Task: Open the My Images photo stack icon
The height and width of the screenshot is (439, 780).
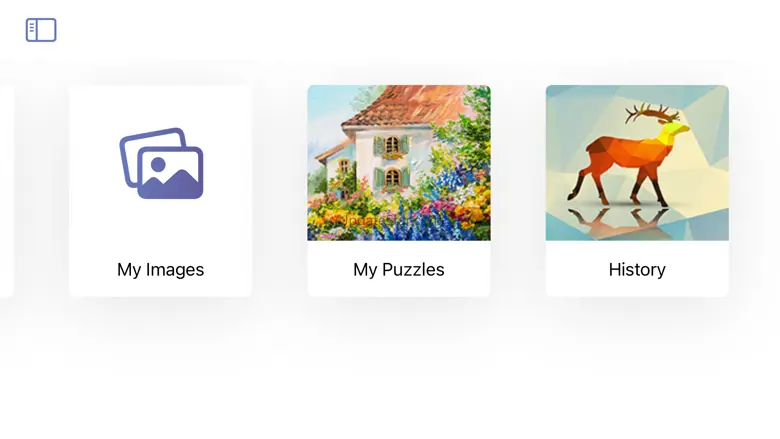Action: [161, 163]
